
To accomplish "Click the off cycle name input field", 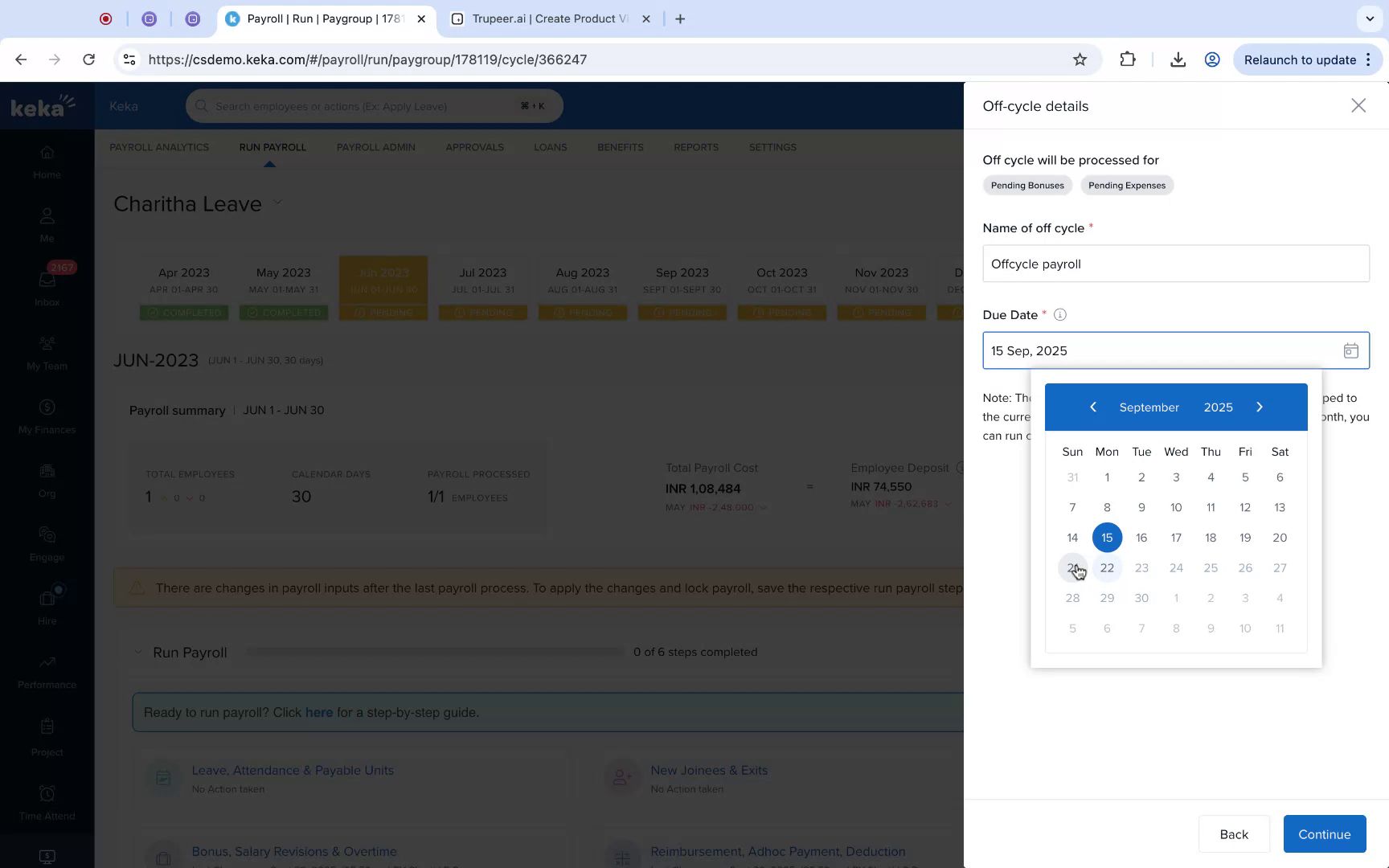I will pyautogui.click(x=1175, y=264).
